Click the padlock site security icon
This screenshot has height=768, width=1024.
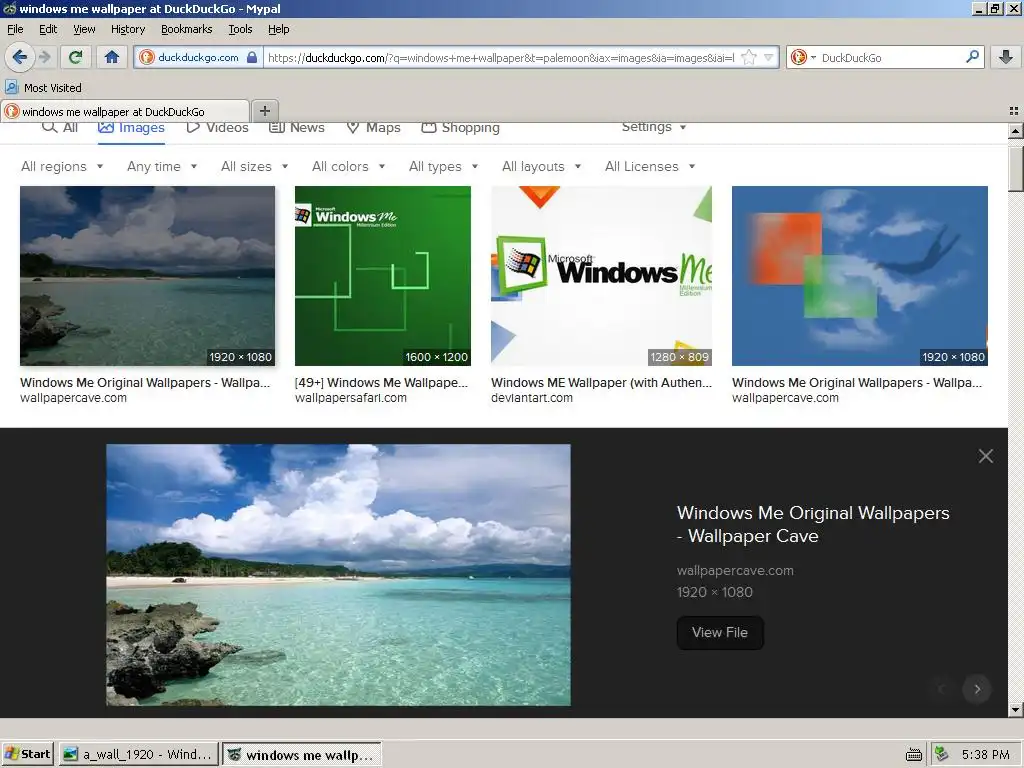tap(252, 57)
